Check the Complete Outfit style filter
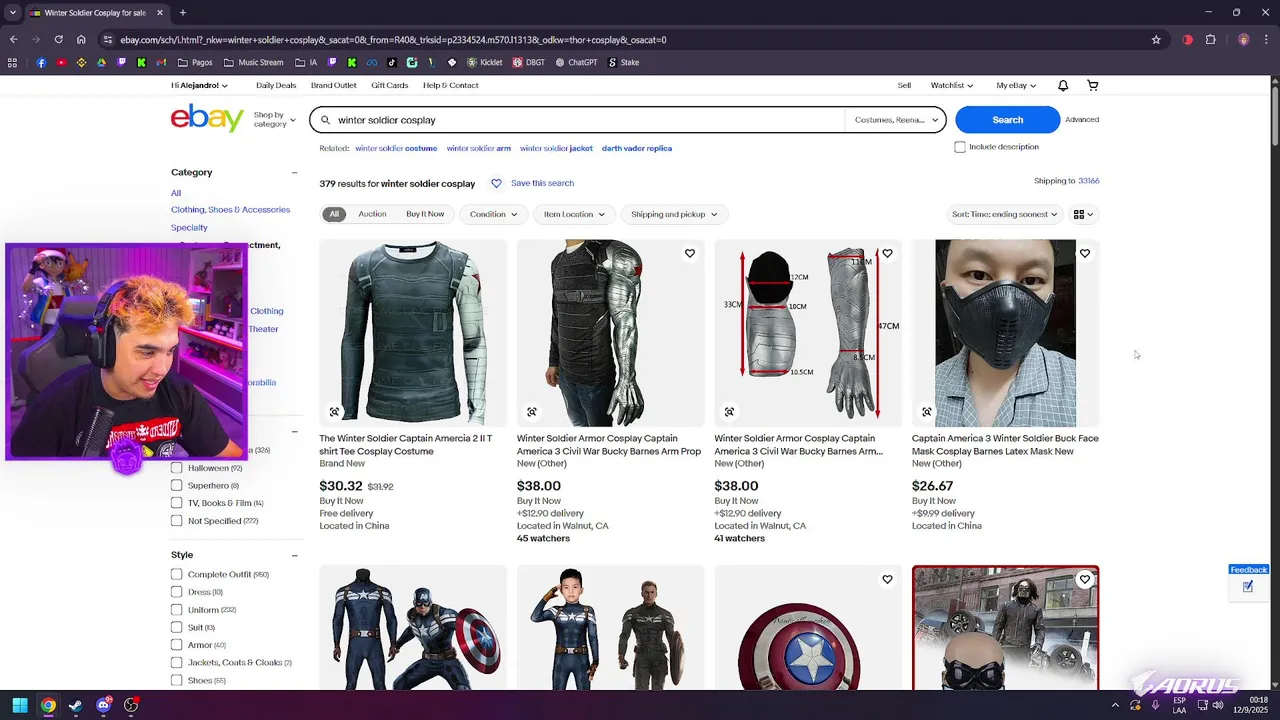Viewport: 1280px width, 720px height. tap(177, 575)
